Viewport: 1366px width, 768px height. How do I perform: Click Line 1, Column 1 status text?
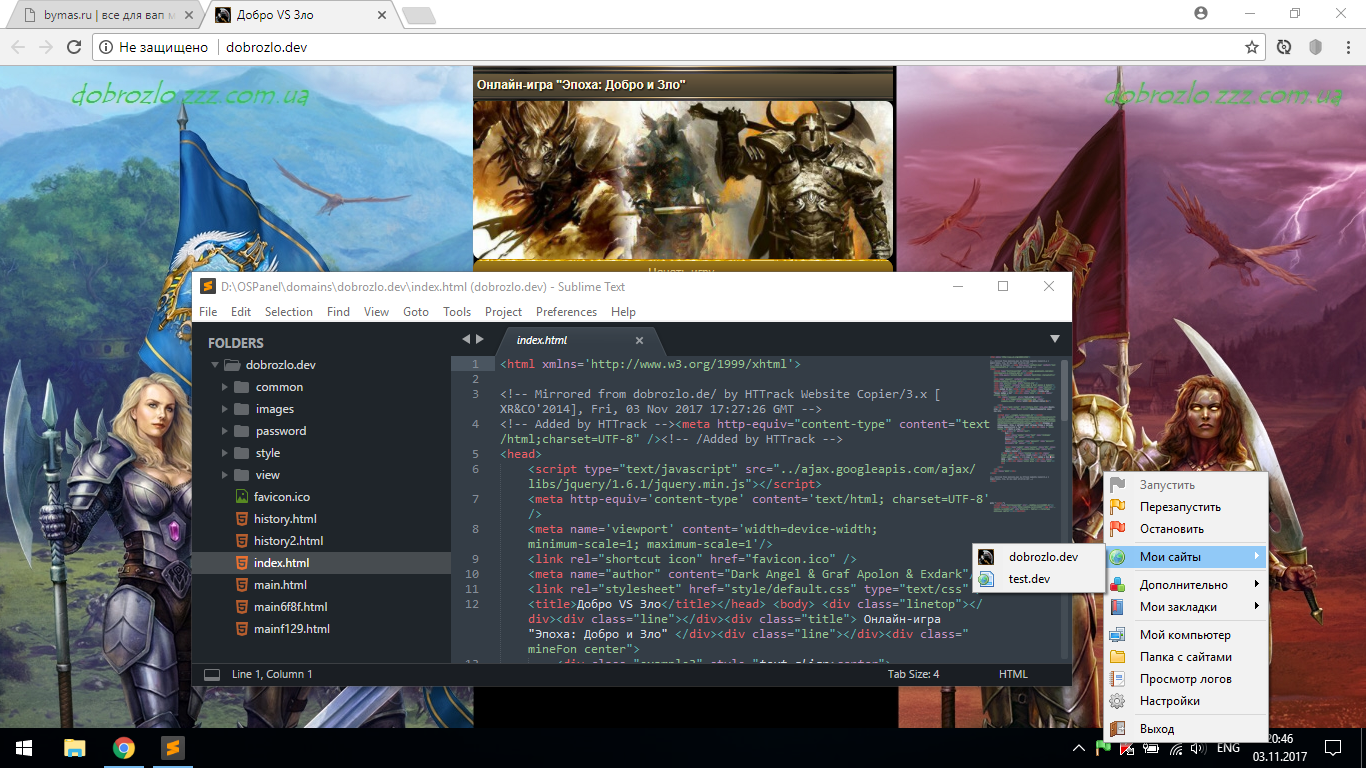pos(272,674)
